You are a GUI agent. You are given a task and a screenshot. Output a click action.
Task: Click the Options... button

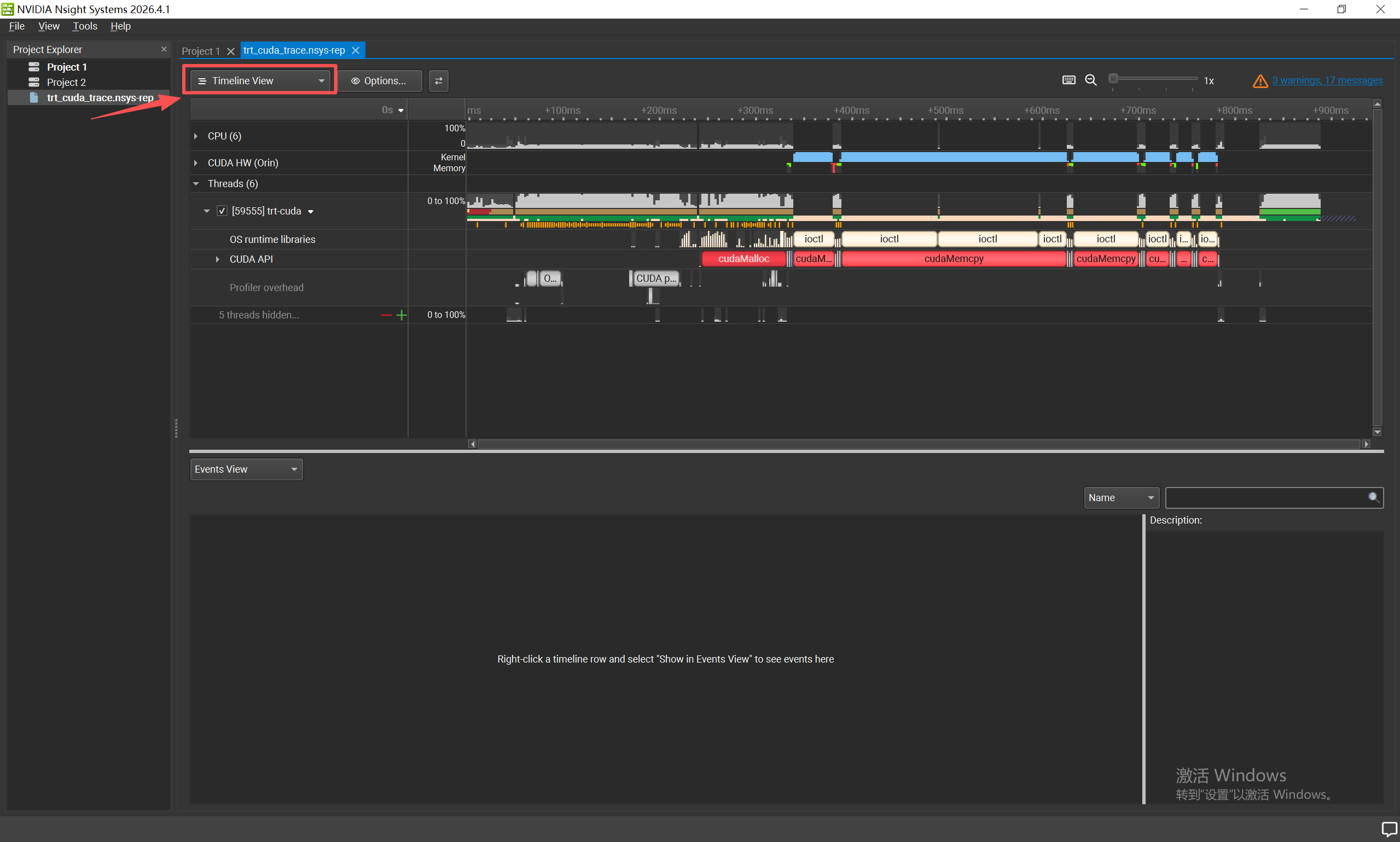[x=380, y=80]
